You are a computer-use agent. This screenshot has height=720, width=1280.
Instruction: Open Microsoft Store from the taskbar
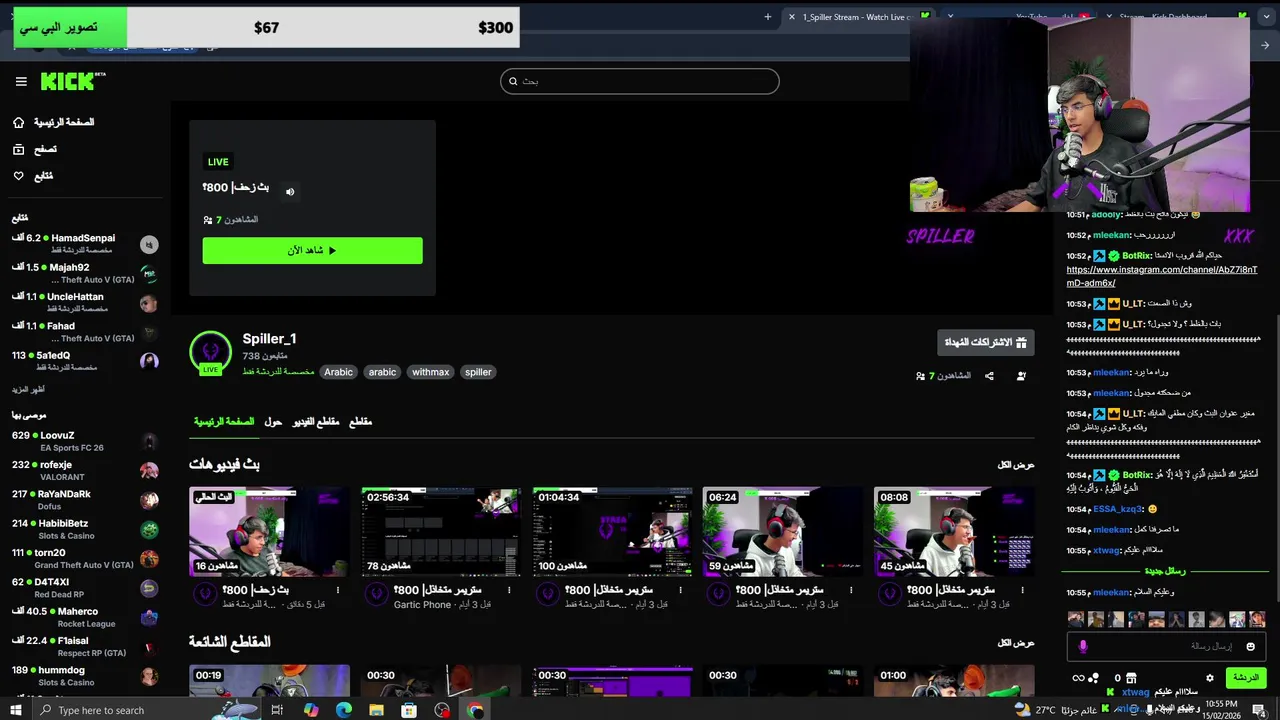[x=409, y=710]
